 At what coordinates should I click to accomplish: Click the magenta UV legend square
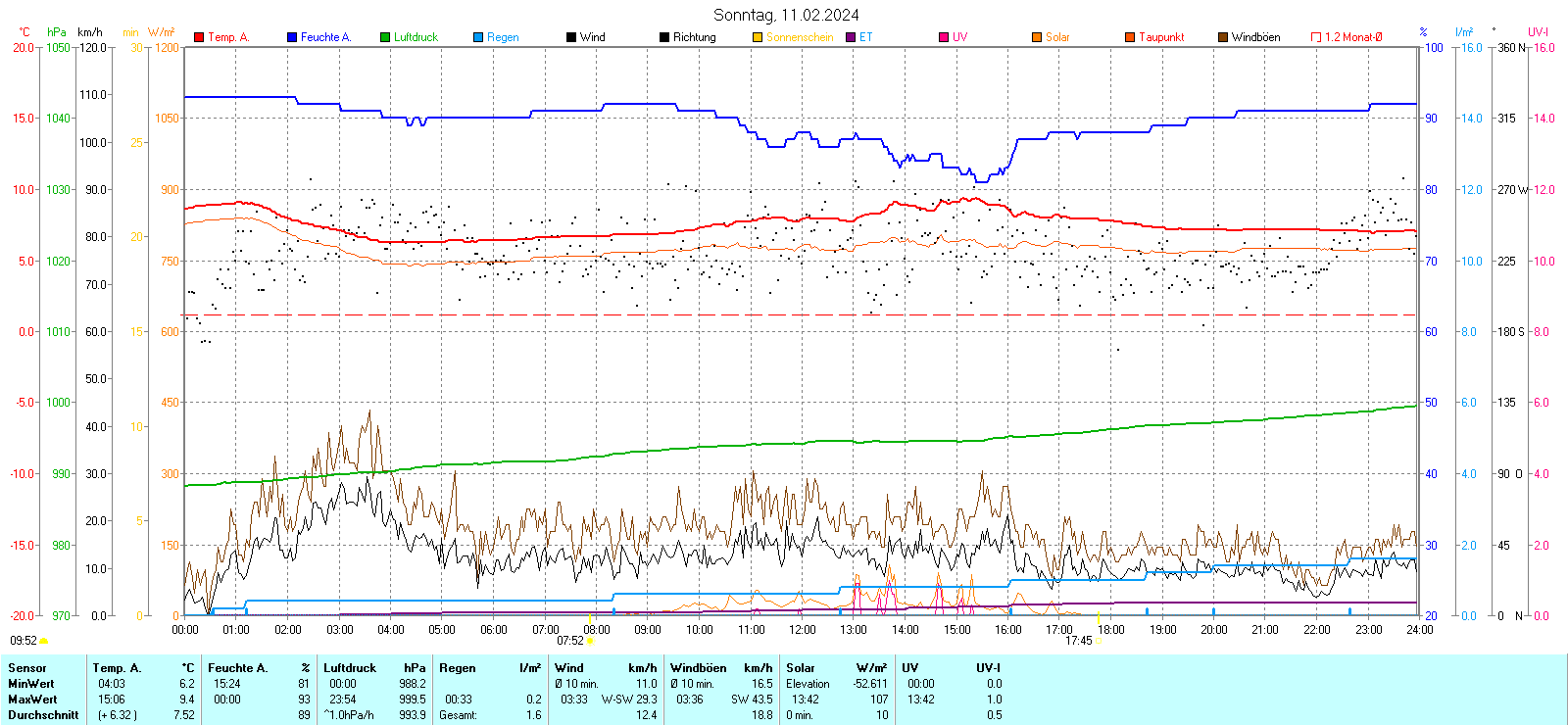click(944, 37)
